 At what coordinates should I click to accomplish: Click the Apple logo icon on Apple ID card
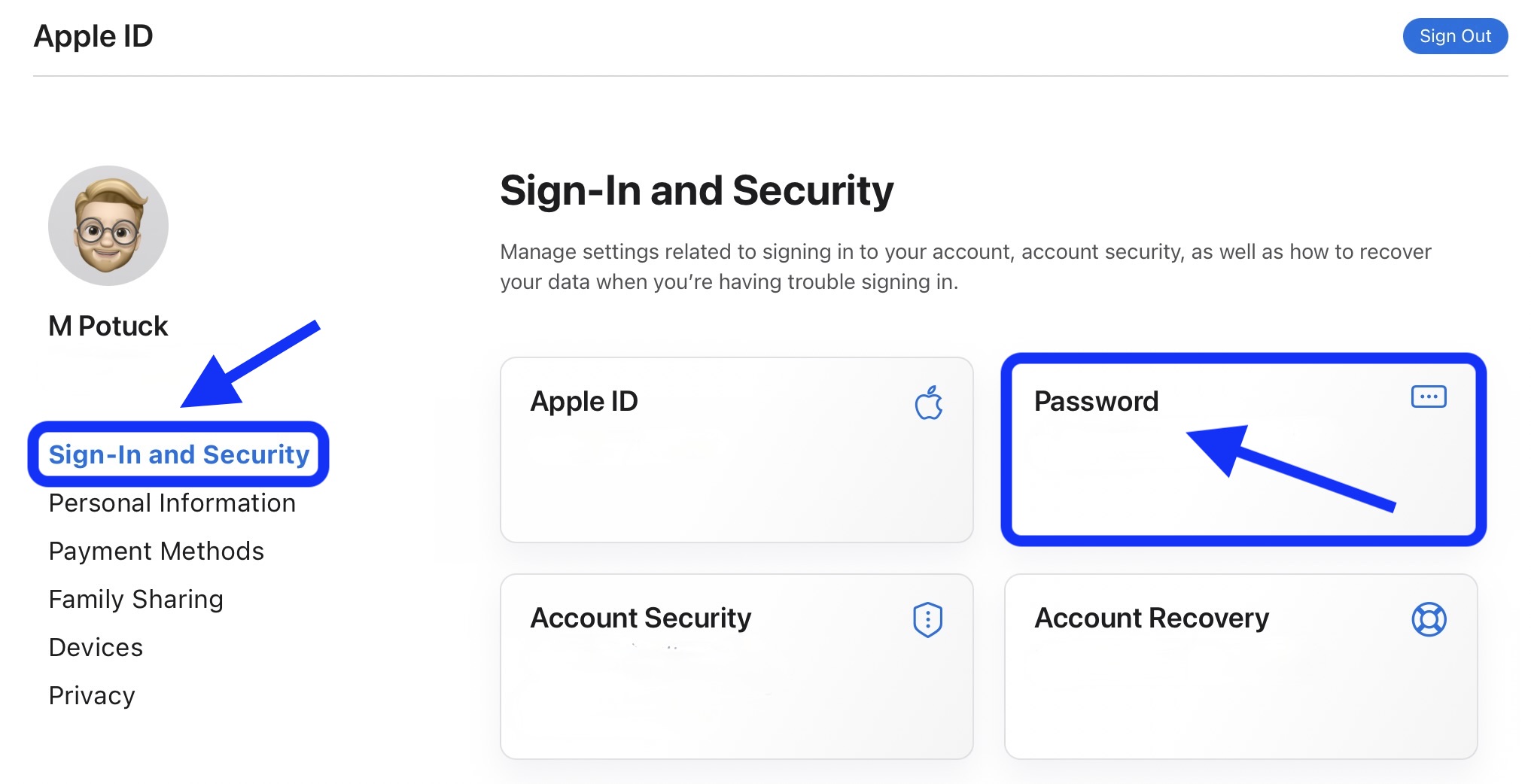coord(930,403)
